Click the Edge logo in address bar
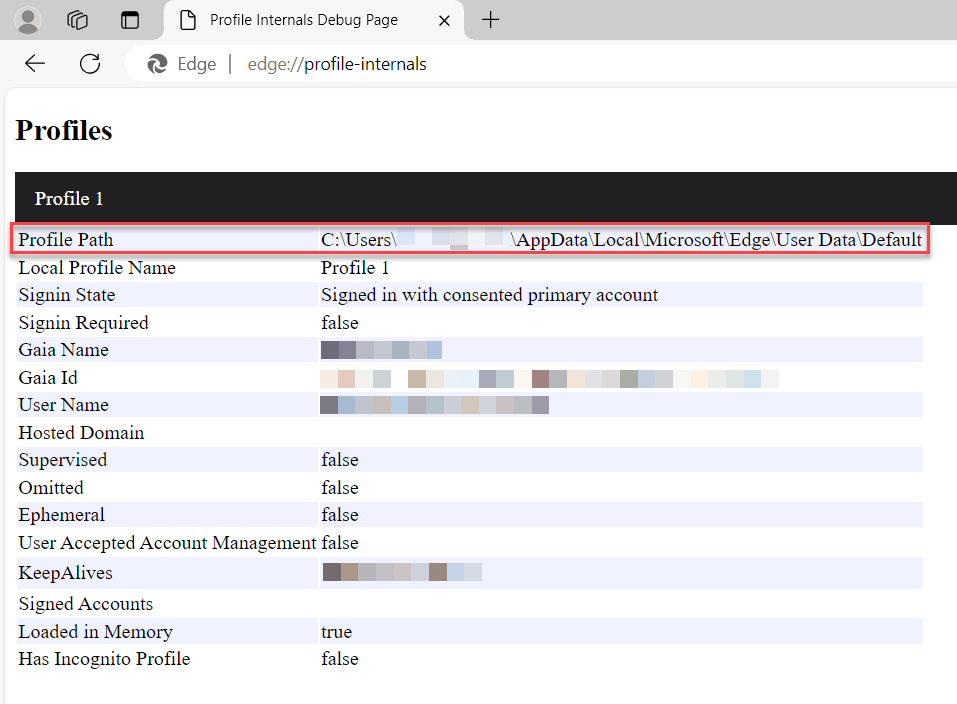 pyautogui.click(x=157, y=64)
